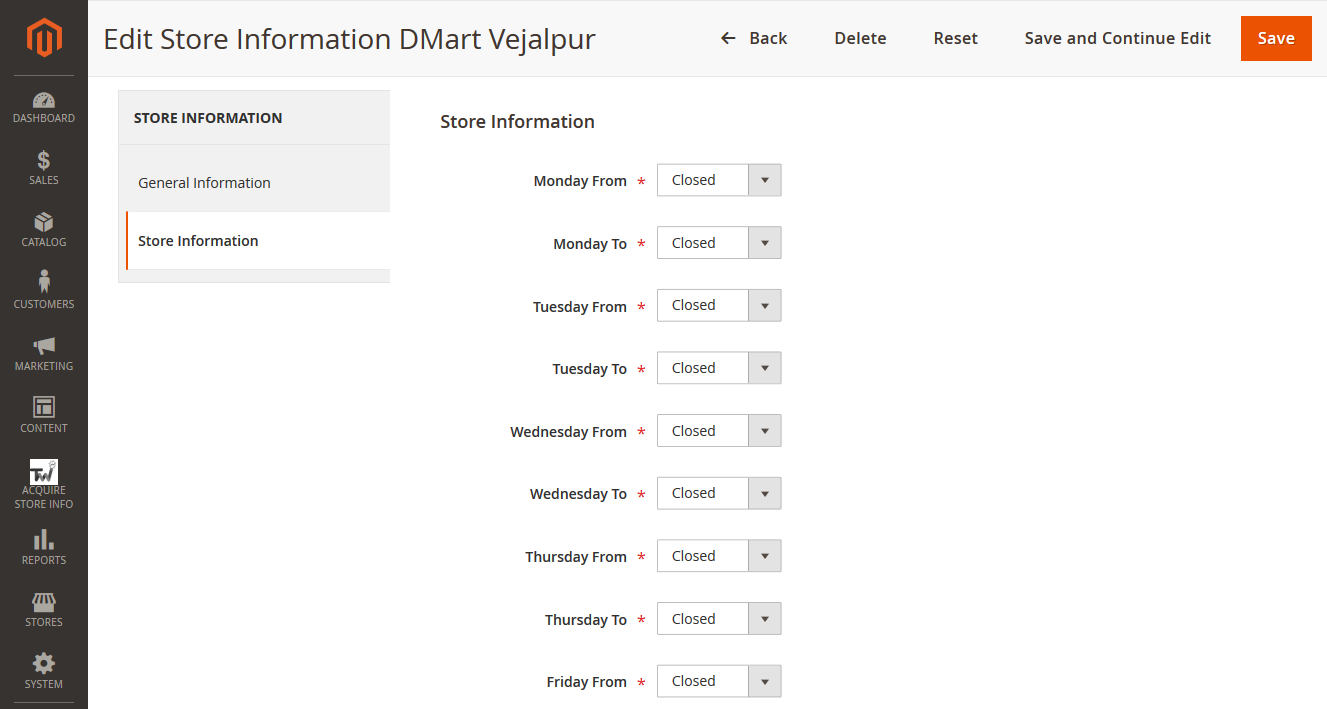Open the Stores storefront icon
The width and height of the screenshot is (1327, 709).
pyautogui.click(x=44, y=602)
